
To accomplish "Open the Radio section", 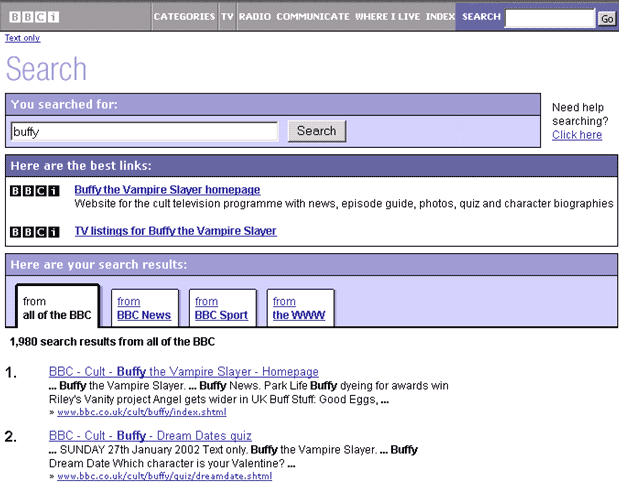I will tap(255, 17).
